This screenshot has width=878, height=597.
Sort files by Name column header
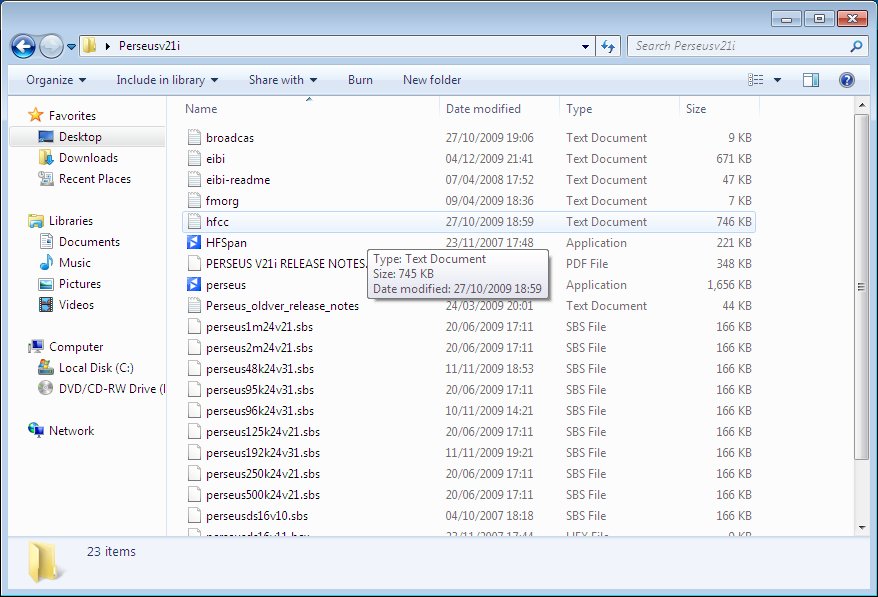(x=311, y=109)
